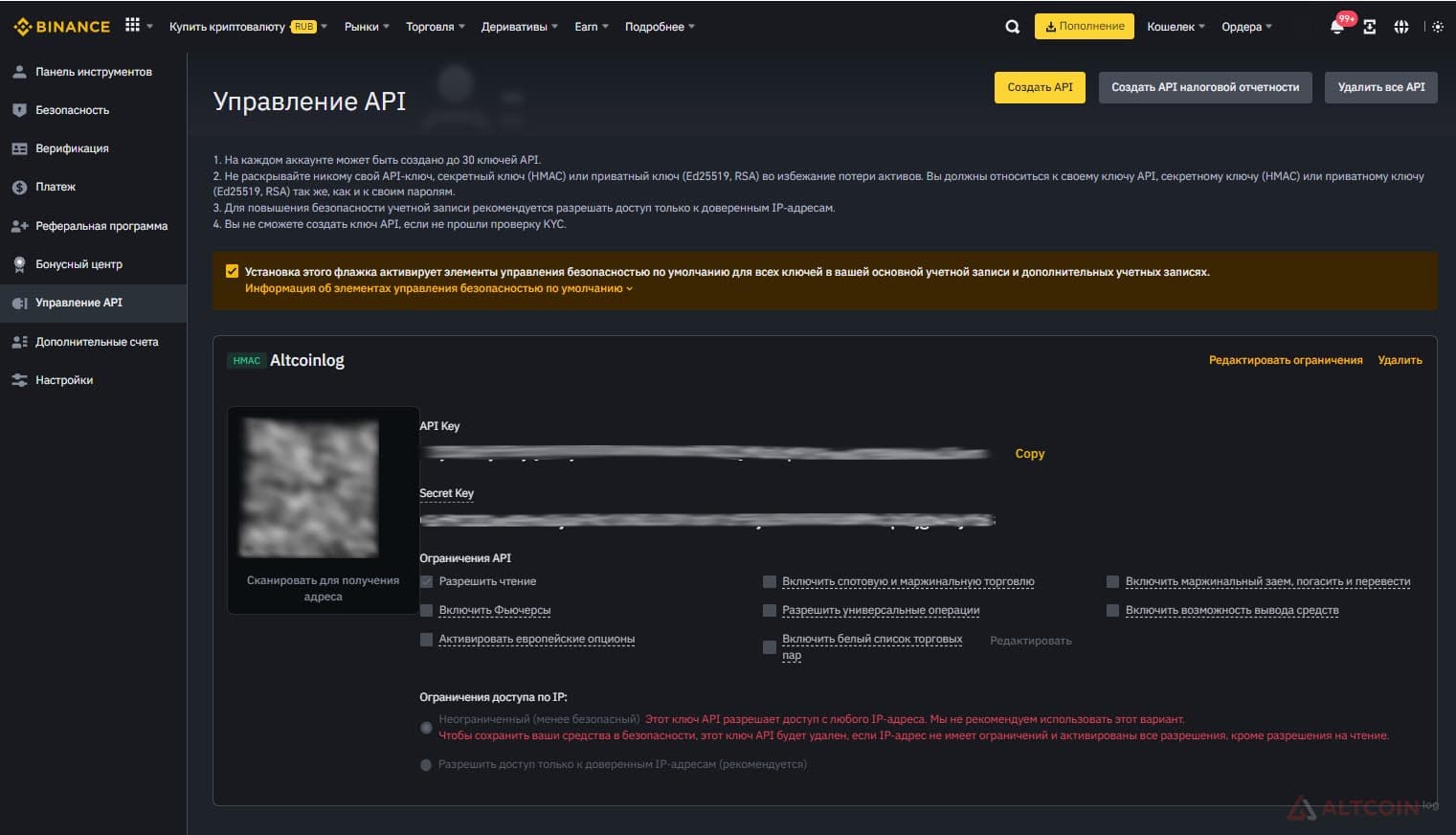Click the Пополнение deposit button
Viewport: 1456px width, 835px height.
[1085, 27]
